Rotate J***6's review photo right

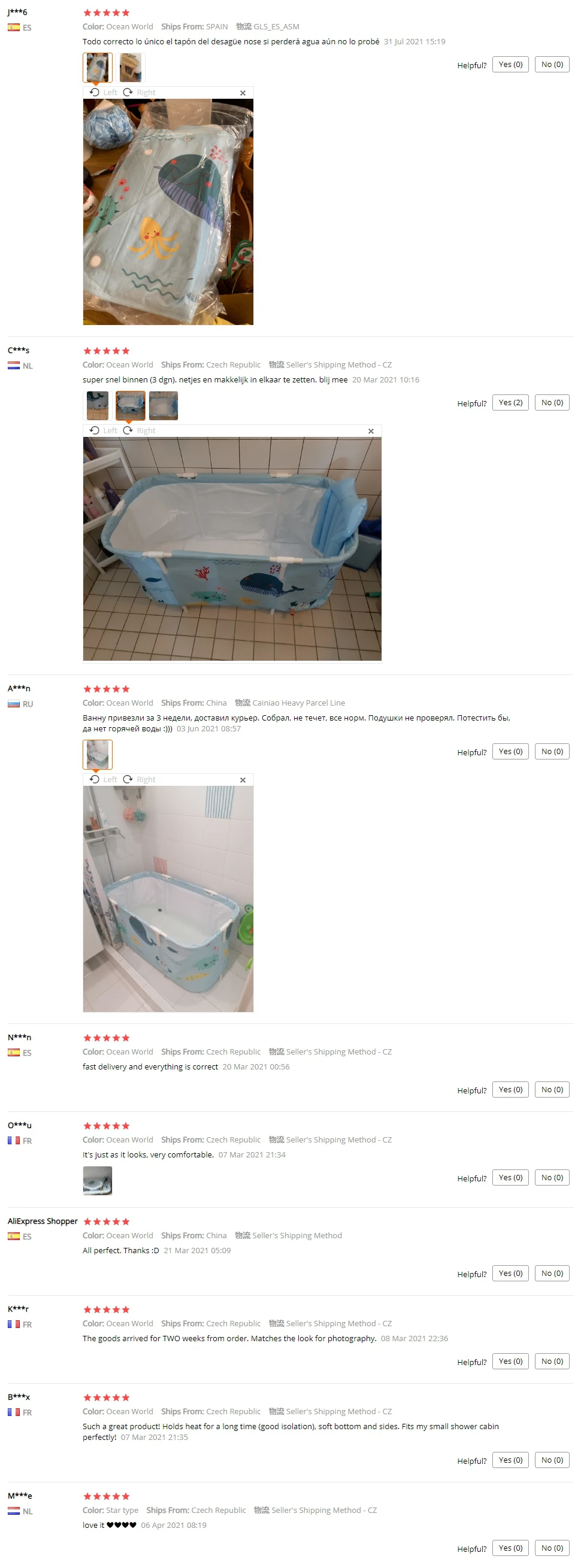click(x=140, y=93)
